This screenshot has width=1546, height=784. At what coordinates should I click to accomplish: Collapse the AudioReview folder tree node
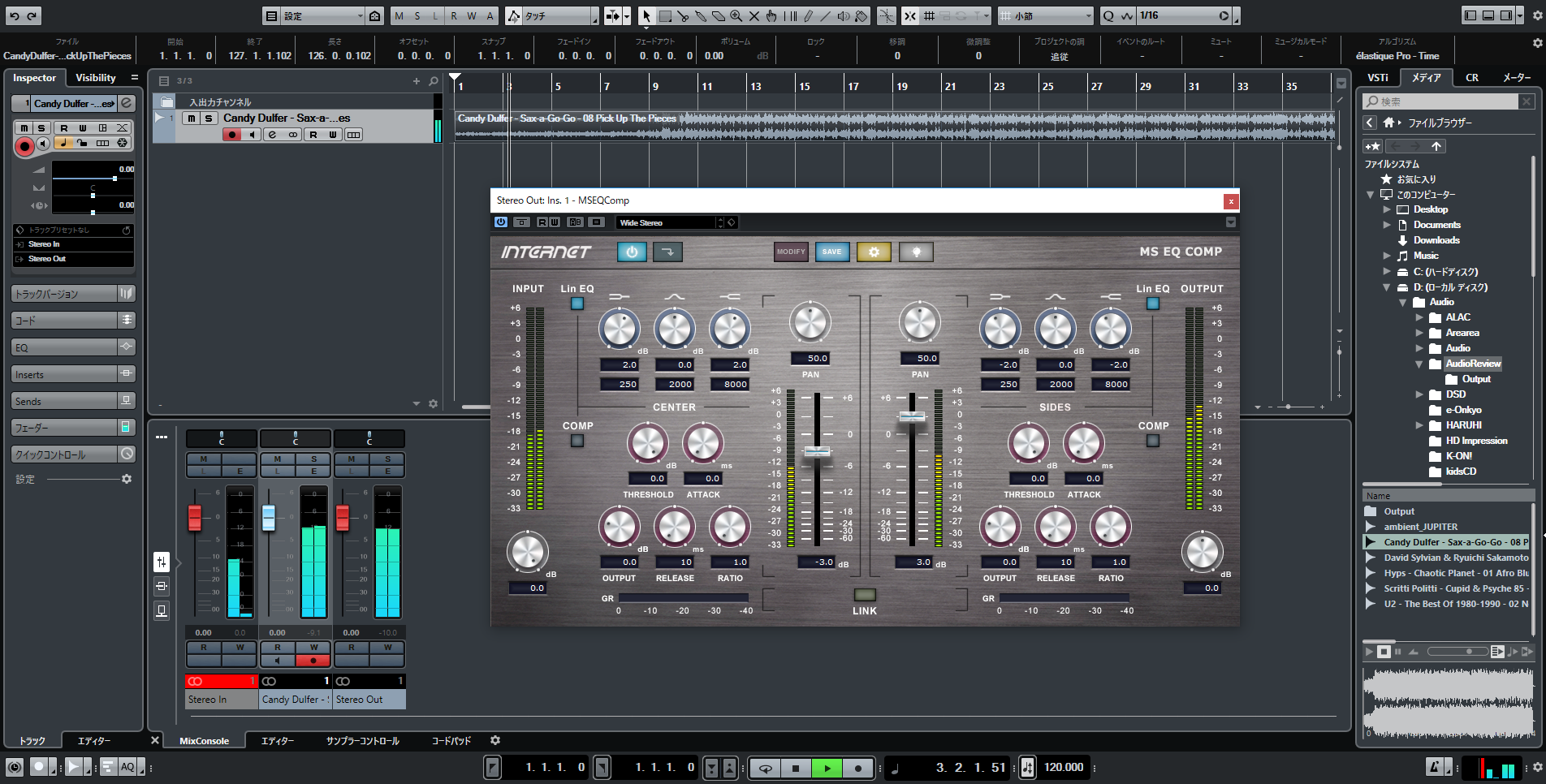(x=1419, y=364)
